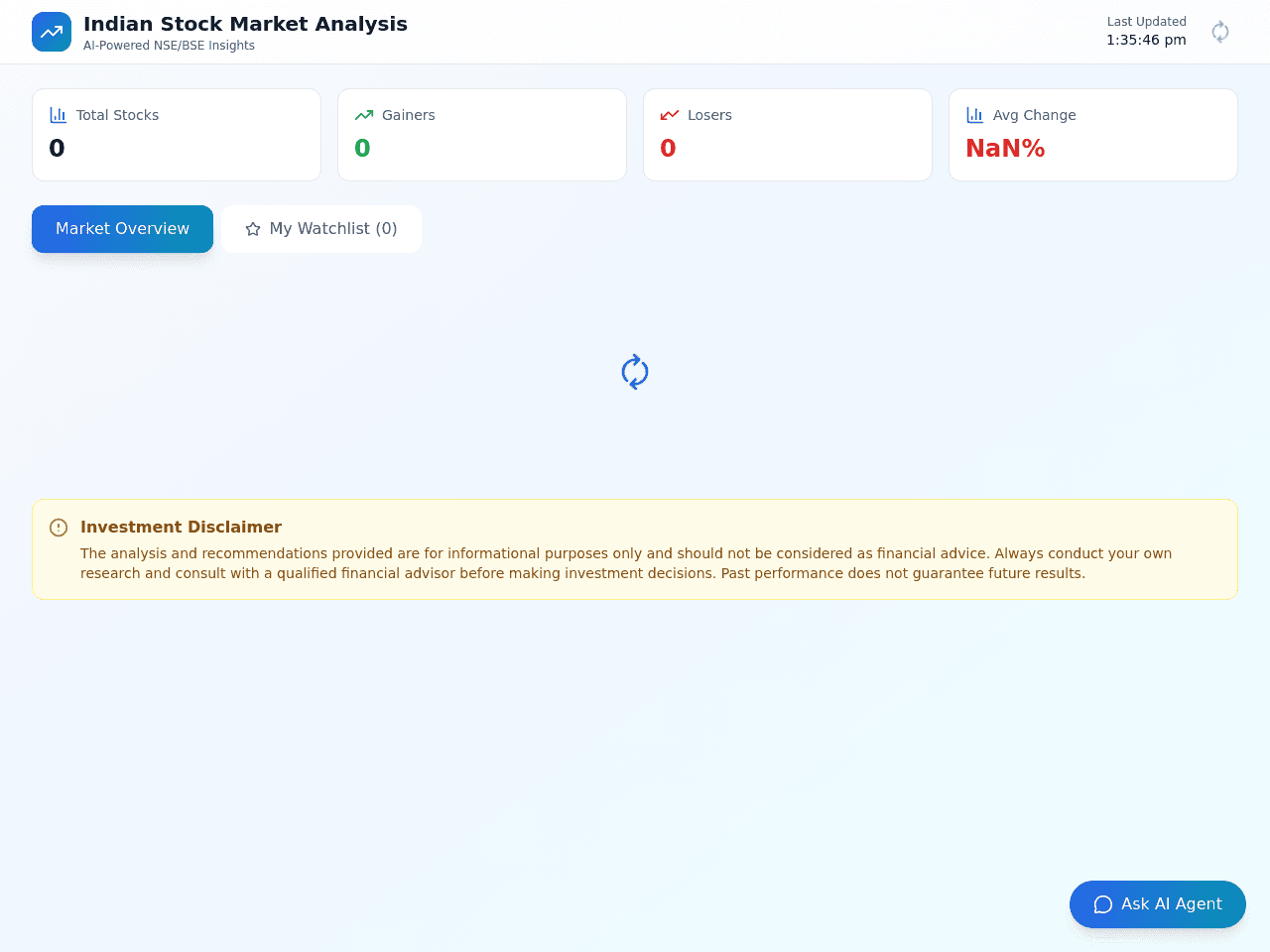Screen dimensions: 1270x952
Task: Click the Indian Stock Market Analysis title
Action: [245, 24]
